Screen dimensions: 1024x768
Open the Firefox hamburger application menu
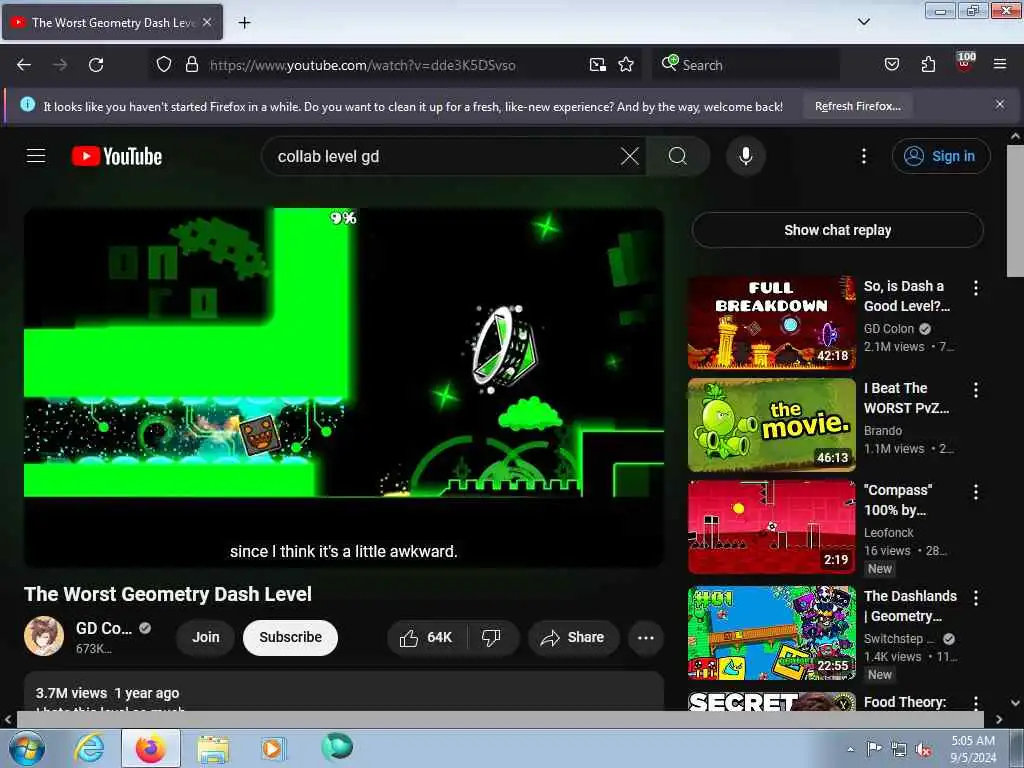pyautogui.click(x=999, y=64)
